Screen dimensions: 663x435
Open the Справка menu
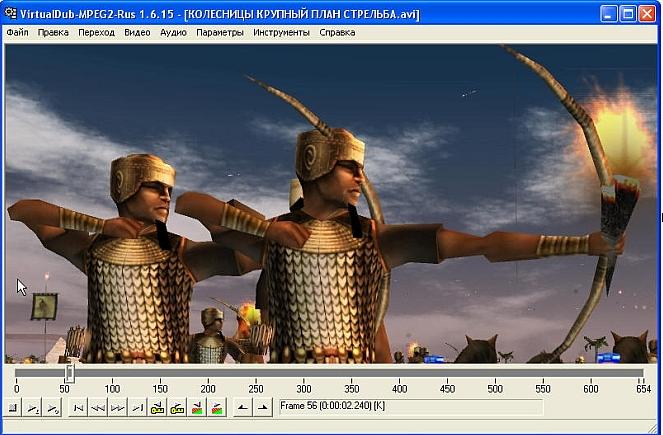(337, 33)
